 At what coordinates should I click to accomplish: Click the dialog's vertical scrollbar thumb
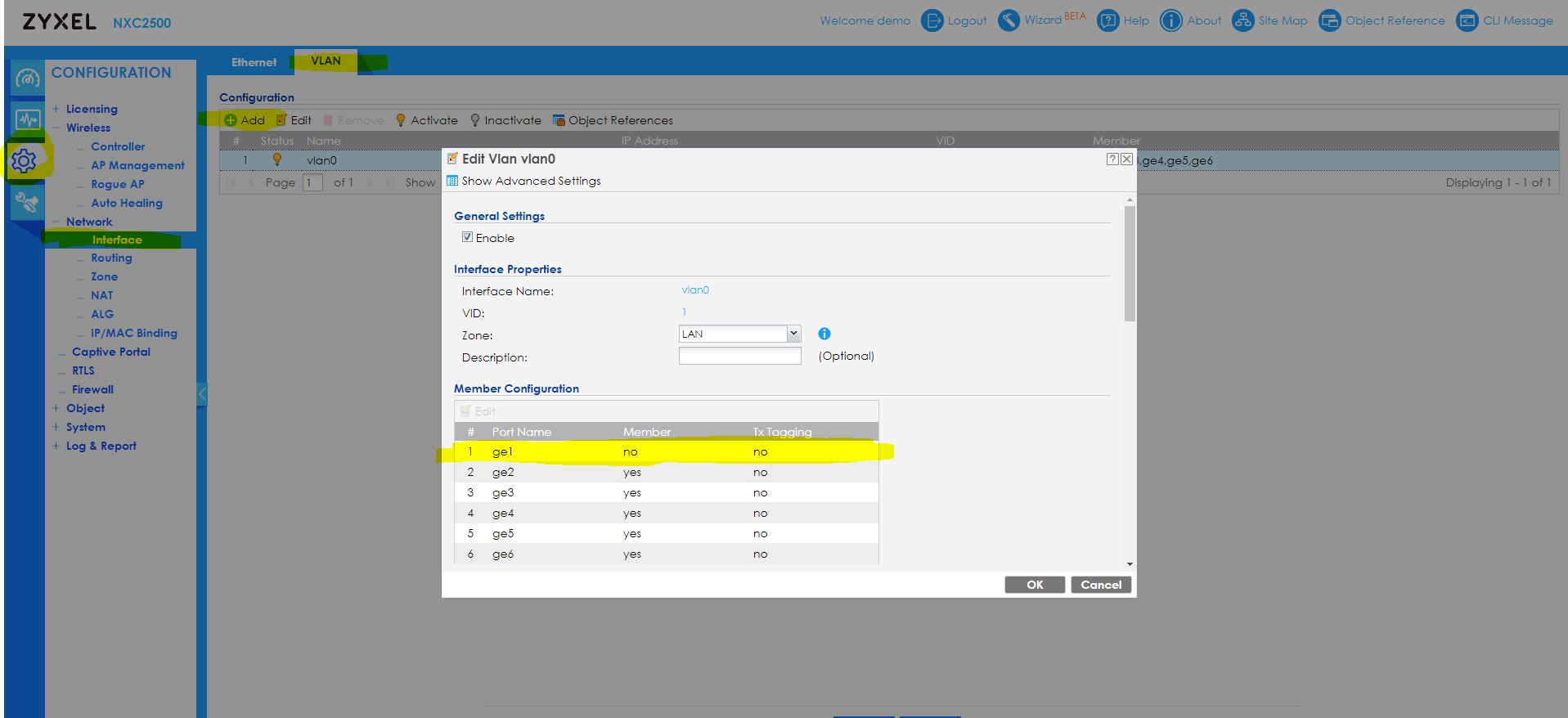point(1130,262)
